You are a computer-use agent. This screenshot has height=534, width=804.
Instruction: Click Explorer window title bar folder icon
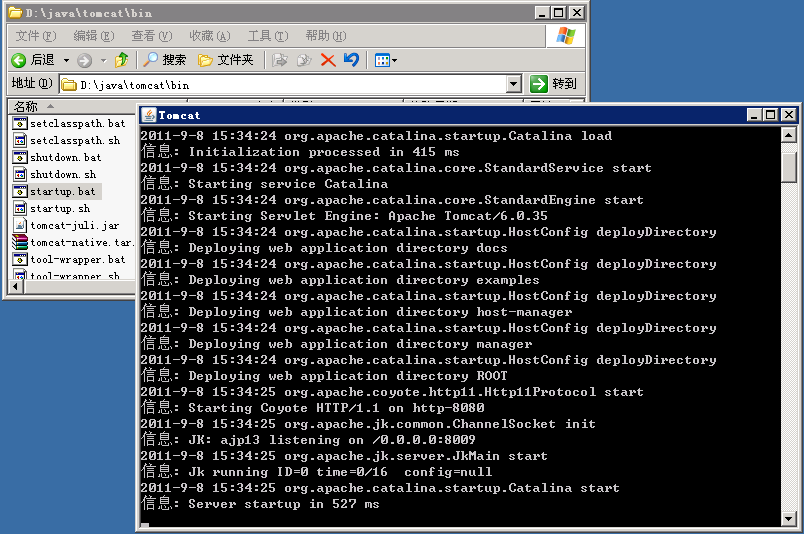[15, 12]
